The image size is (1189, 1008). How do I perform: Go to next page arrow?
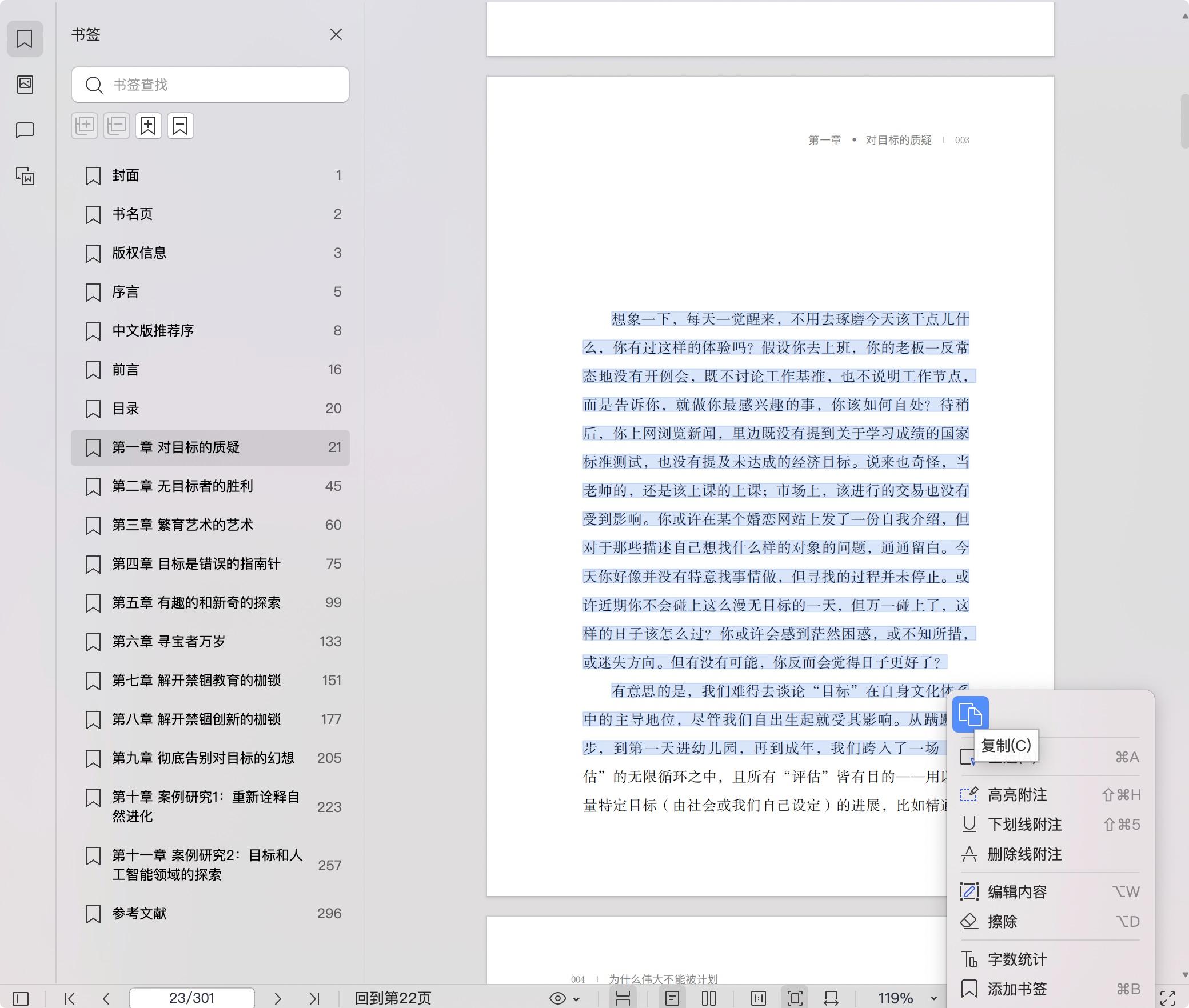click(x=278, y=998)
